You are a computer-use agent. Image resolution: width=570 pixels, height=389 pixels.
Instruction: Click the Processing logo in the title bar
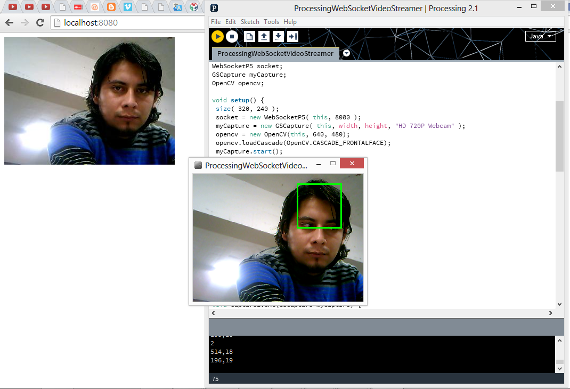point(214,8)
